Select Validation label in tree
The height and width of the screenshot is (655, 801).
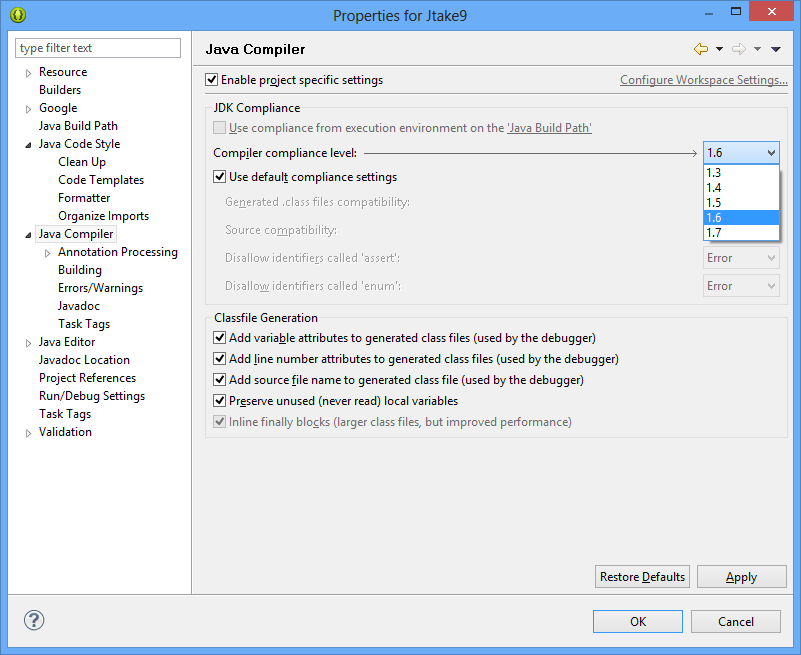click(x=65, y=432)
